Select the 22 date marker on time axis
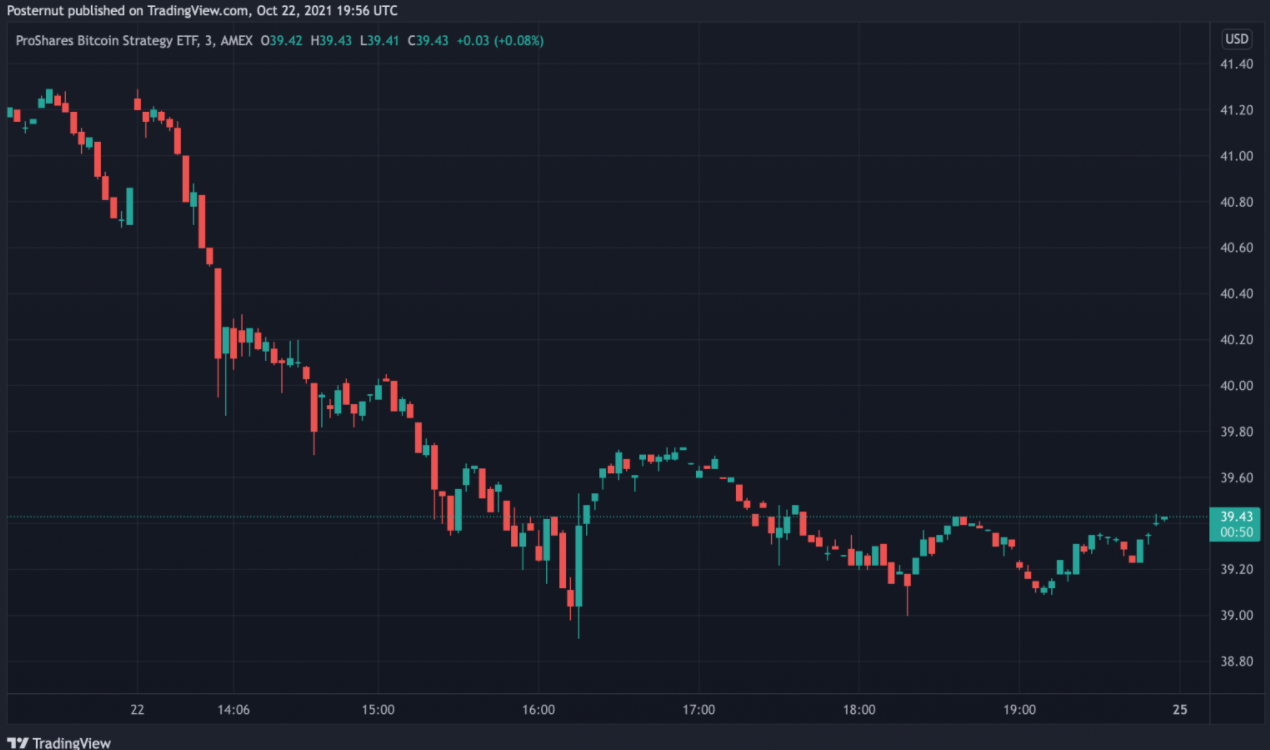Screen dimensions: 1270x750 coord(136,709)
